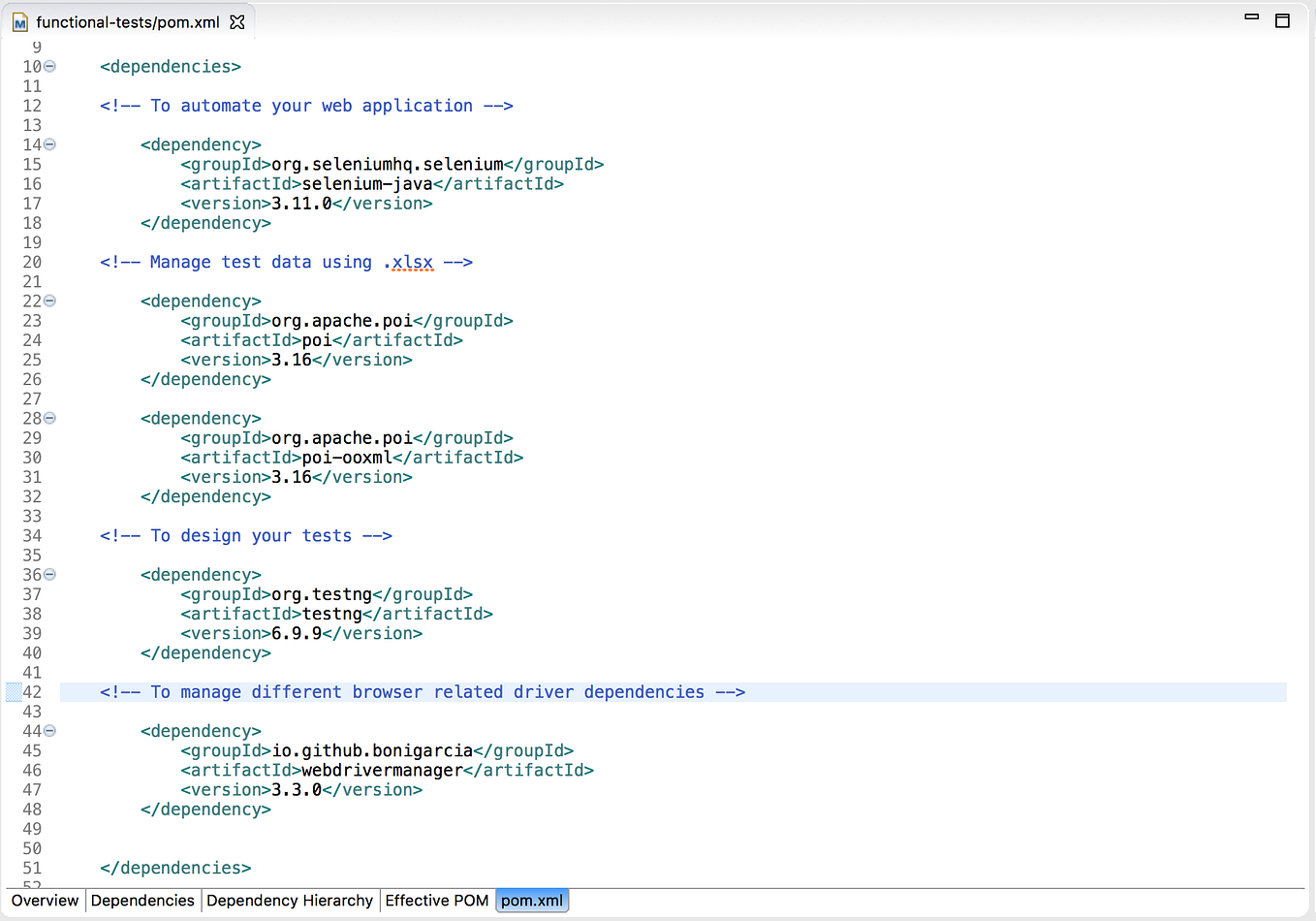
Task: Collapse the dependencies block at line 10
Action: 49,66
